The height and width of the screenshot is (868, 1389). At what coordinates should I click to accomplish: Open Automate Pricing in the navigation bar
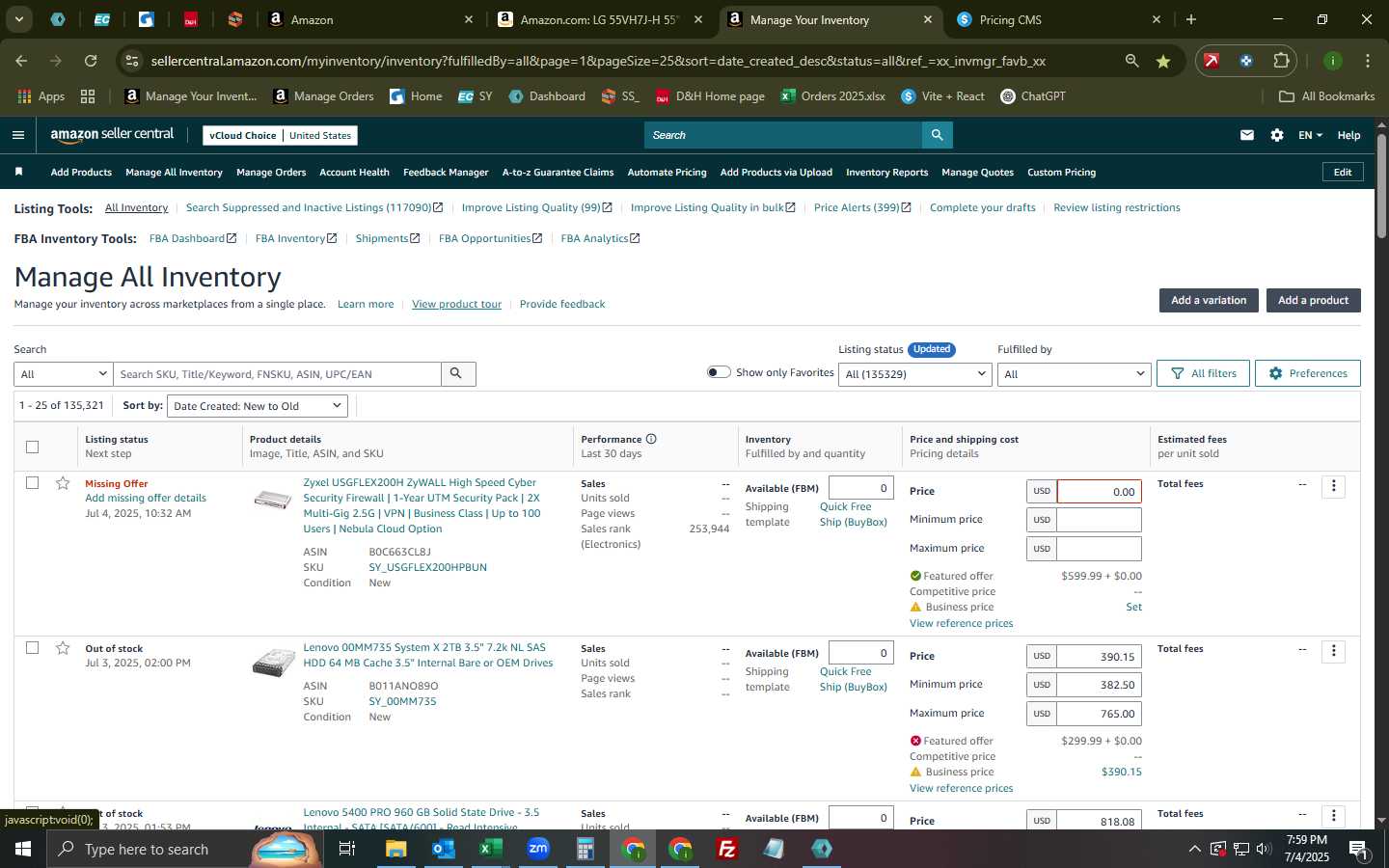[667, 172]
